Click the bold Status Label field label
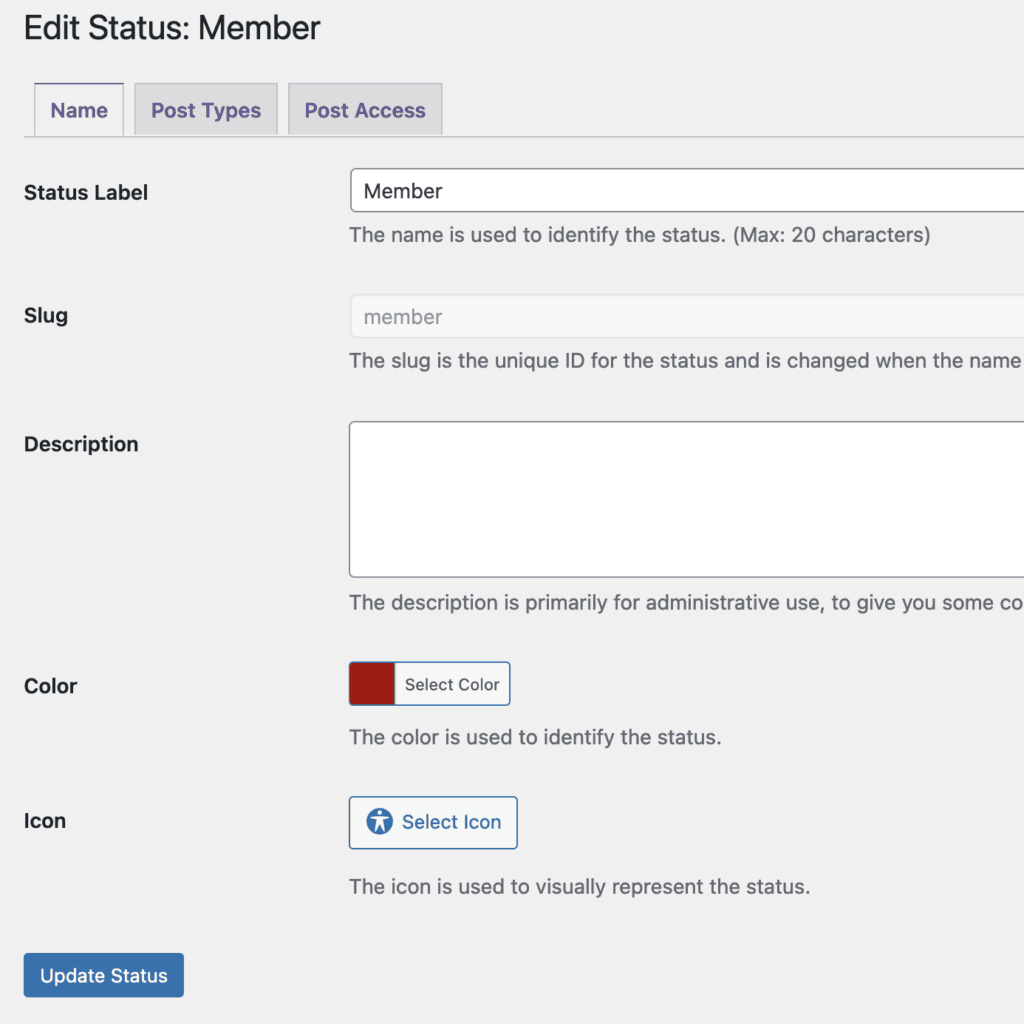The height and width of the screenshot is (1024, 1024). point(86,193)
